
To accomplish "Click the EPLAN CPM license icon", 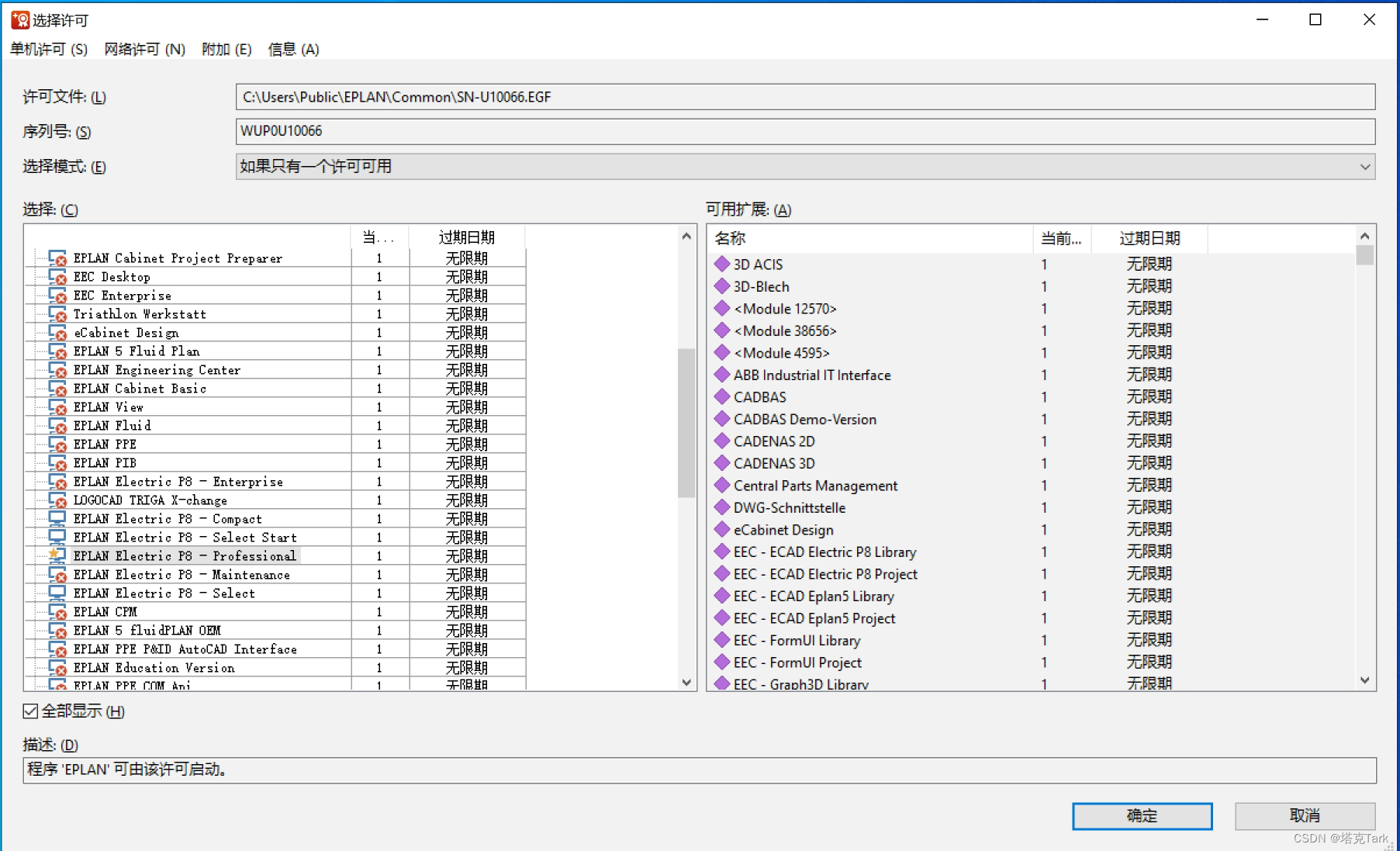I will pos(57,612).
